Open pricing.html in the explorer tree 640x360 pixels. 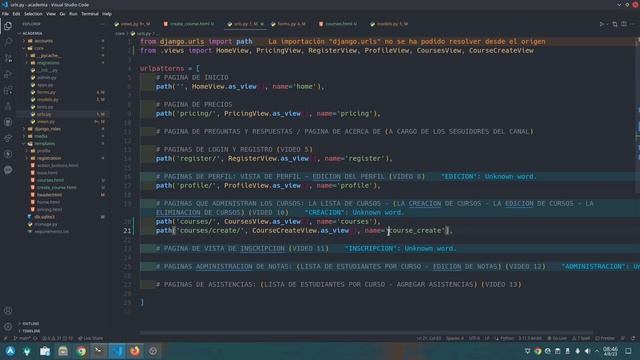(49, 209)
